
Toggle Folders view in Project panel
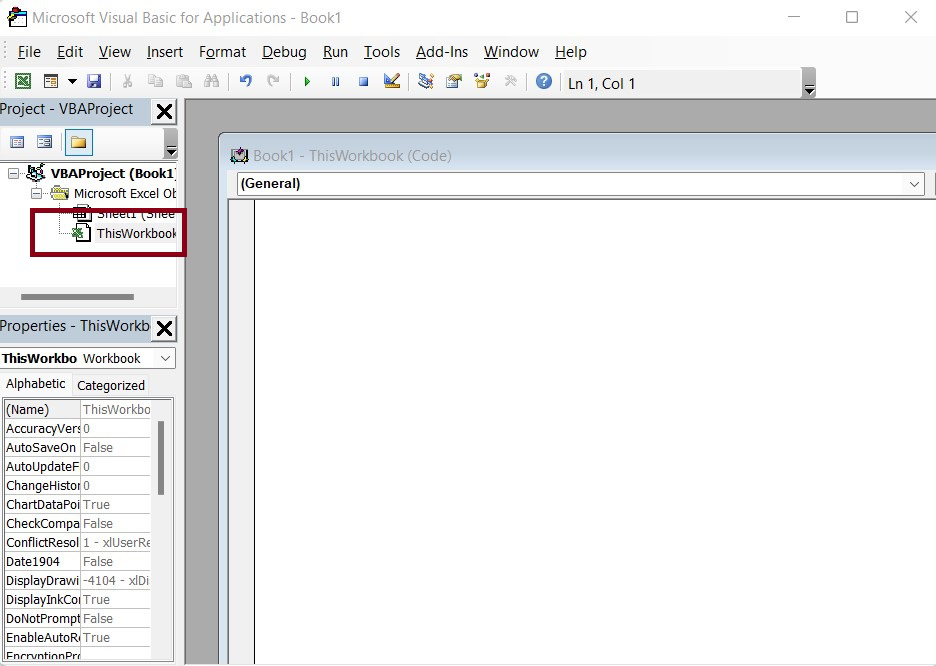pos(78,142)
